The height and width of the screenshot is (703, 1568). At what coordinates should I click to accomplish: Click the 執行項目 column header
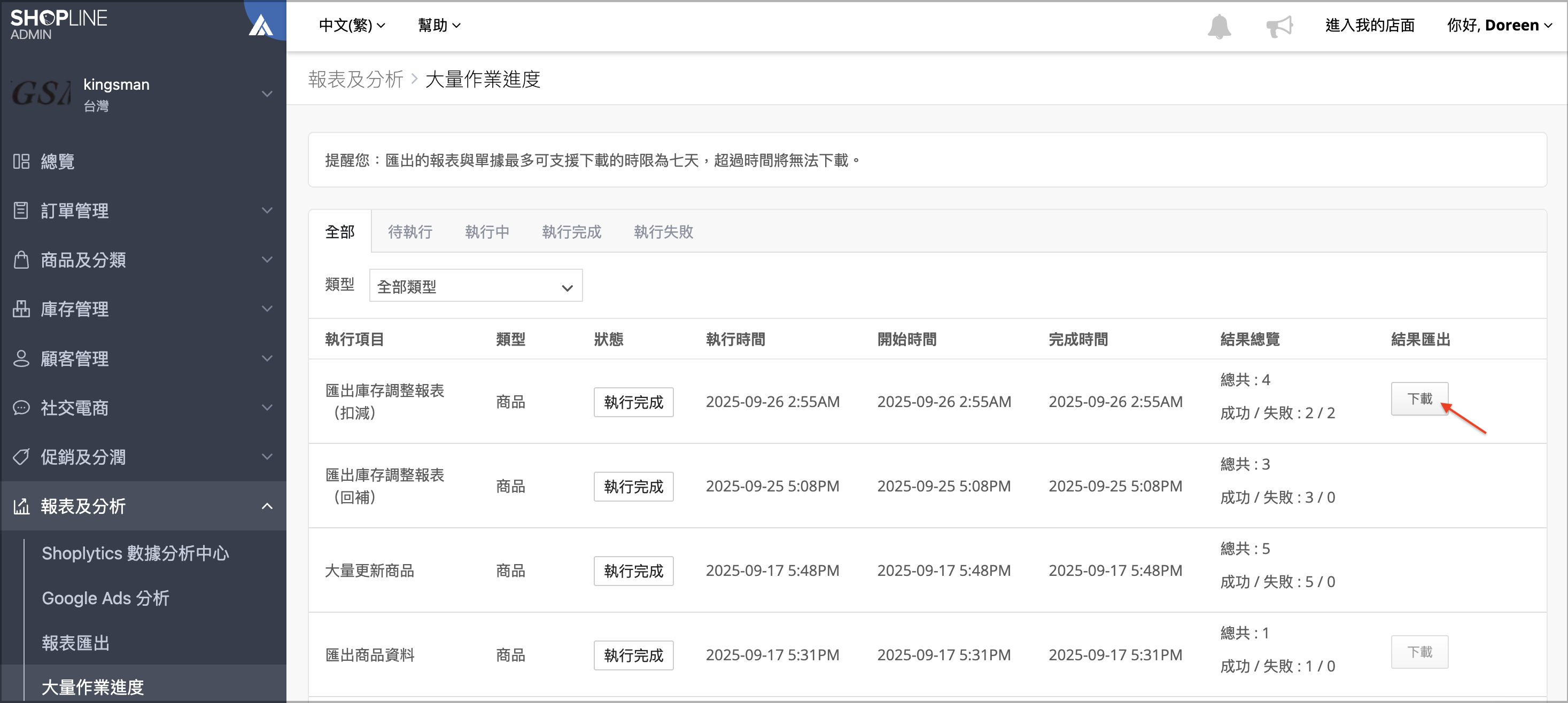[x=354, y=340]
